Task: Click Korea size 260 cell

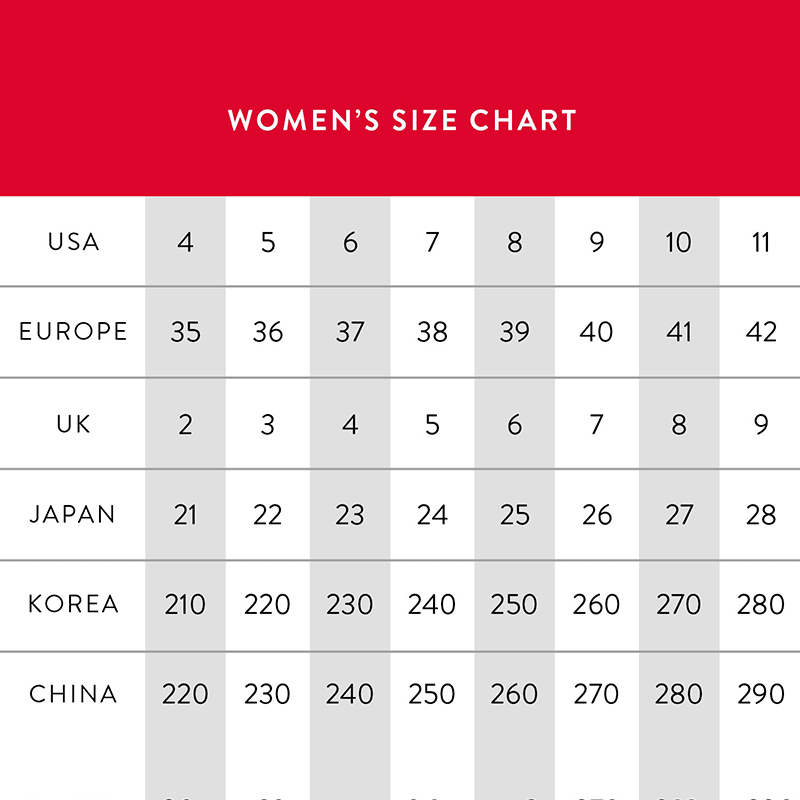Action: point(597,604)
